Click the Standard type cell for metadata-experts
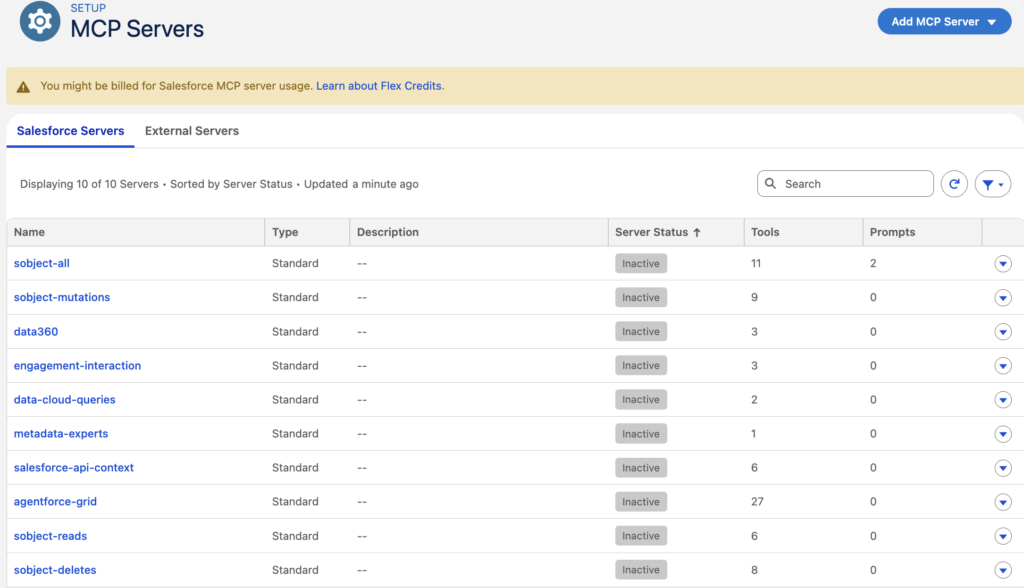 [295, 434]
